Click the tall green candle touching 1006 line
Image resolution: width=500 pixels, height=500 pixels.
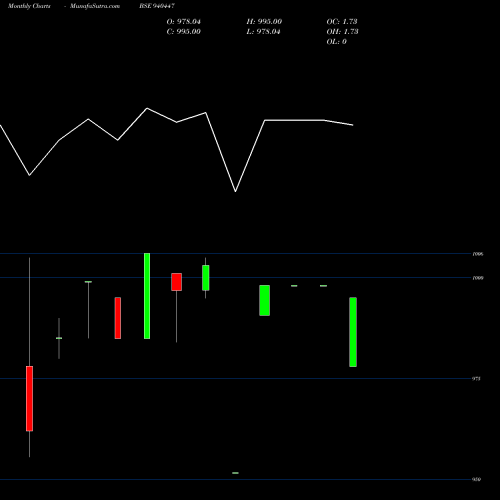coord(147,296)
